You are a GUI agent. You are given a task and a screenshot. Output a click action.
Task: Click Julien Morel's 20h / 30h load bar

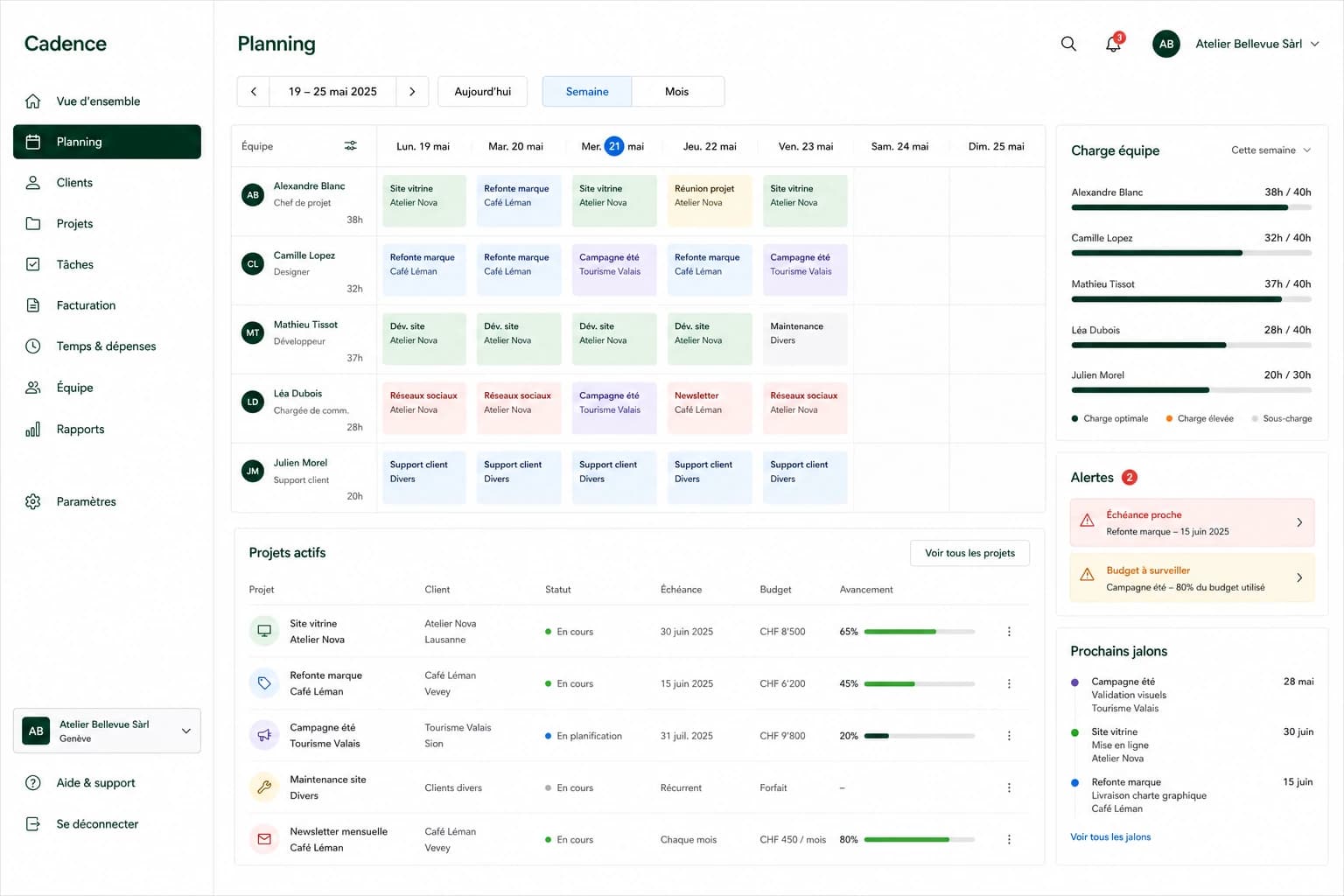point(1191,390)
